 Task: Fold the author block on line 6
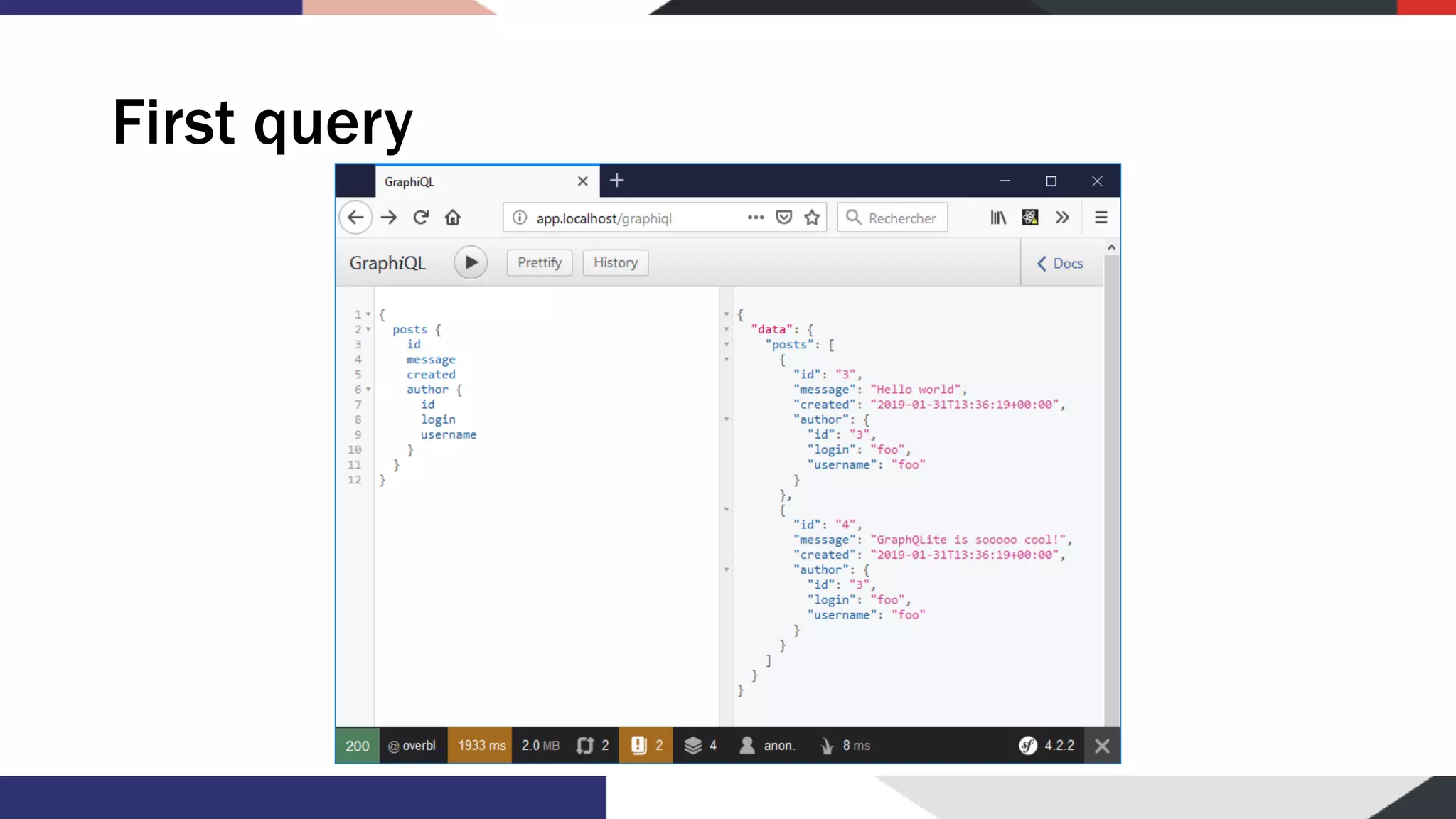pos(368,390)
